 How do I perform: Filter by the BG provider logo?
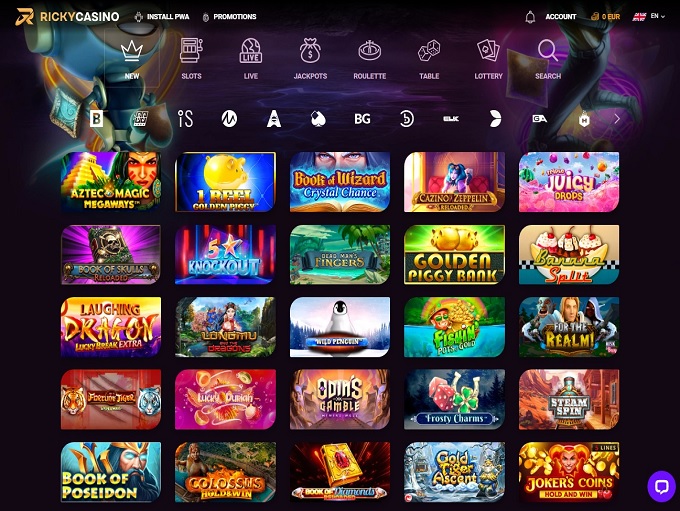pyautogui.click(x=362, y=119)
